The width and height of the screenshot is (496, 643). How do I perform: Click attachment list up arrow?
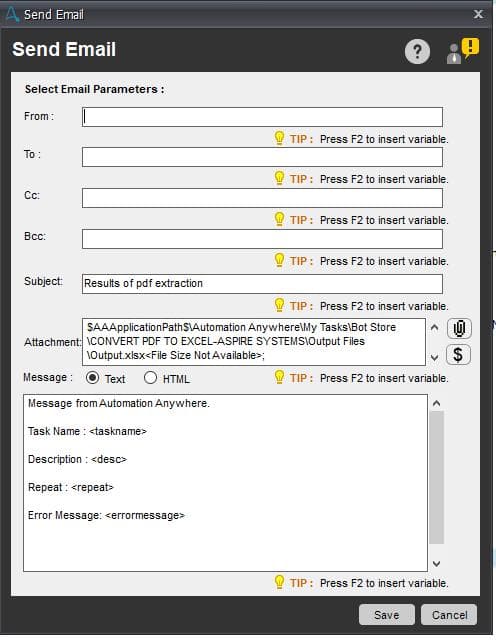pos(435,327)
